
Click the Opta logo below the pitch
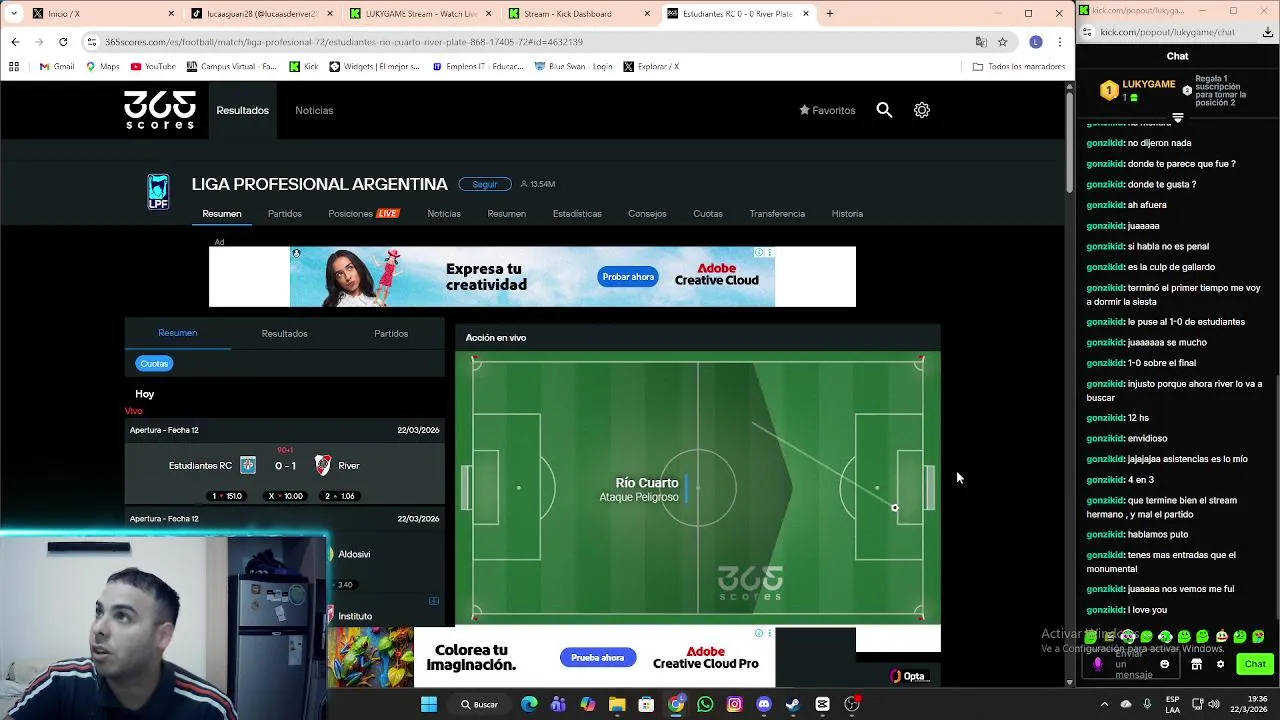click(x=909, y=677)
